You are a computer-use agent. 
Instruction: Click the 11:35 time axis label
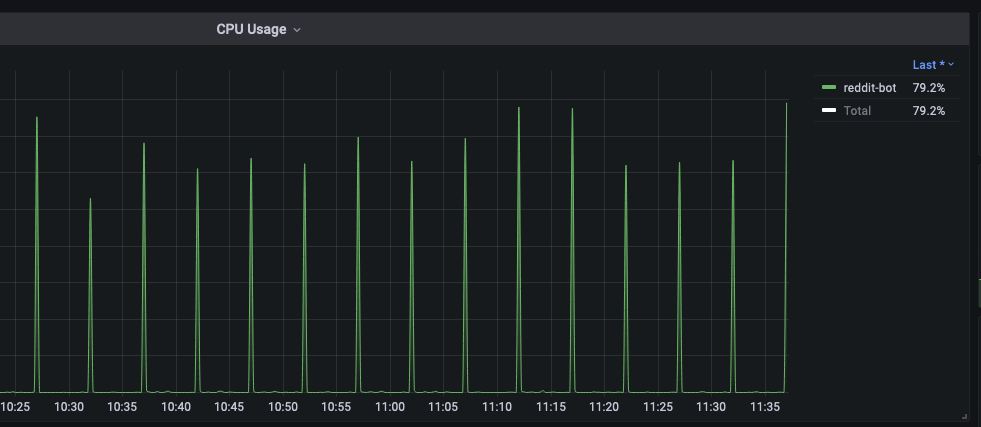tap(765, 407)
